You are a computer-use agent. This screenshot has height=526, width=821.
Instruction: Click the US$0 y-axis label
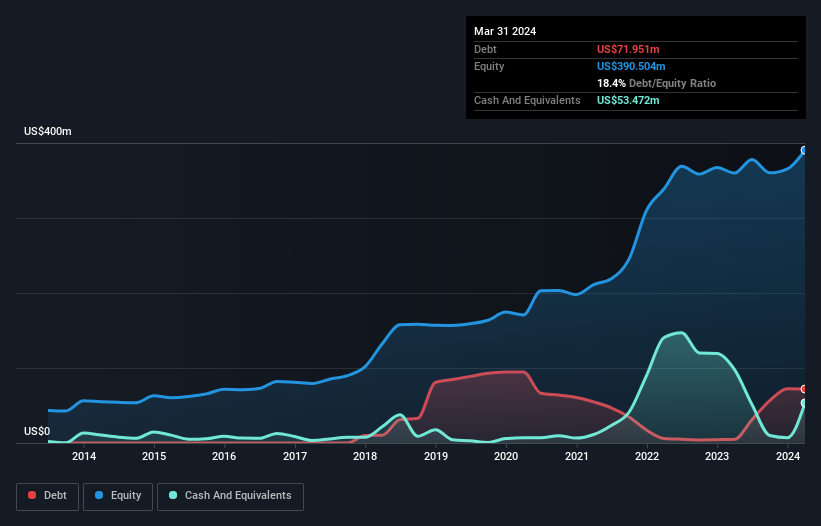pos(37,431)
